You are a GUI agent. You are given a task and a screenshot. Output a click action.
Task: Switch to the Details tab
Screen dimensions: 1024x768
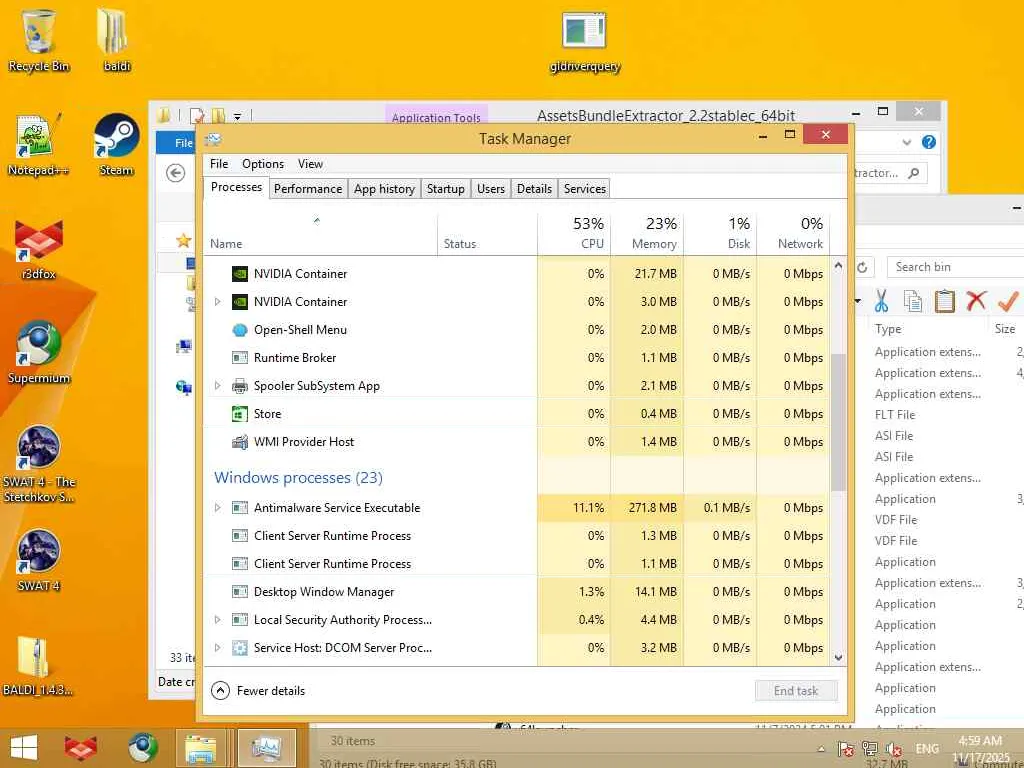(x=534, y=189)
